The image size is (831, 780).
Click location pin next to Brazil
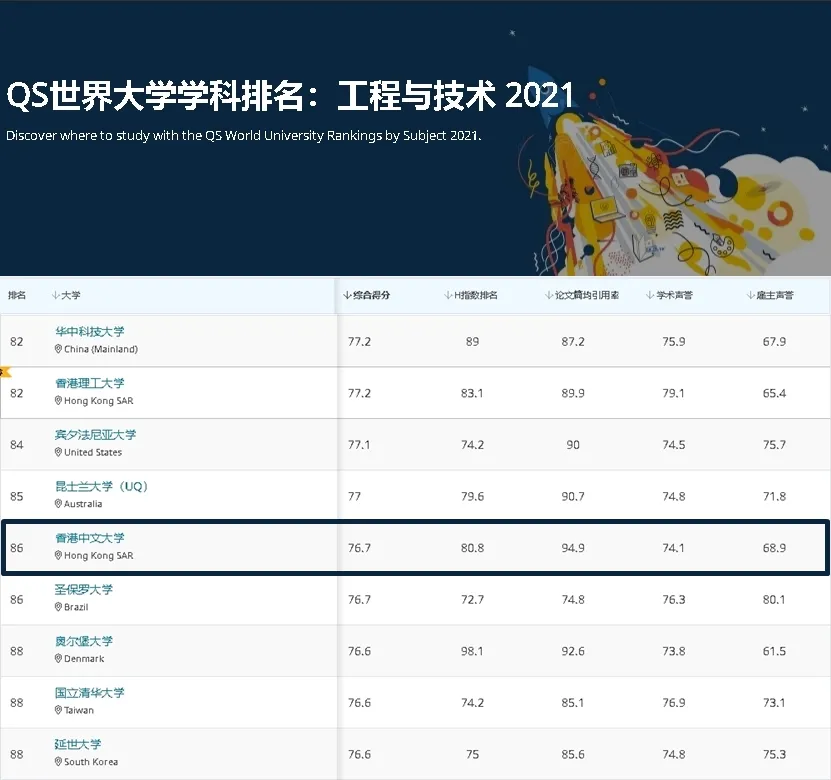[59, 608]
